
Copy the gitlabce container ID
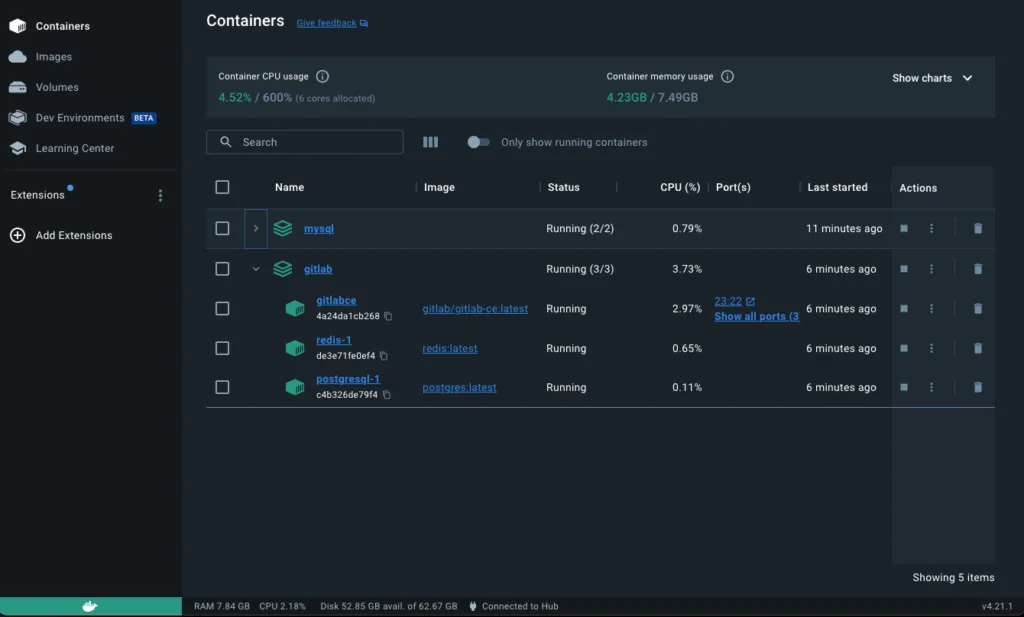click(388, 316)
